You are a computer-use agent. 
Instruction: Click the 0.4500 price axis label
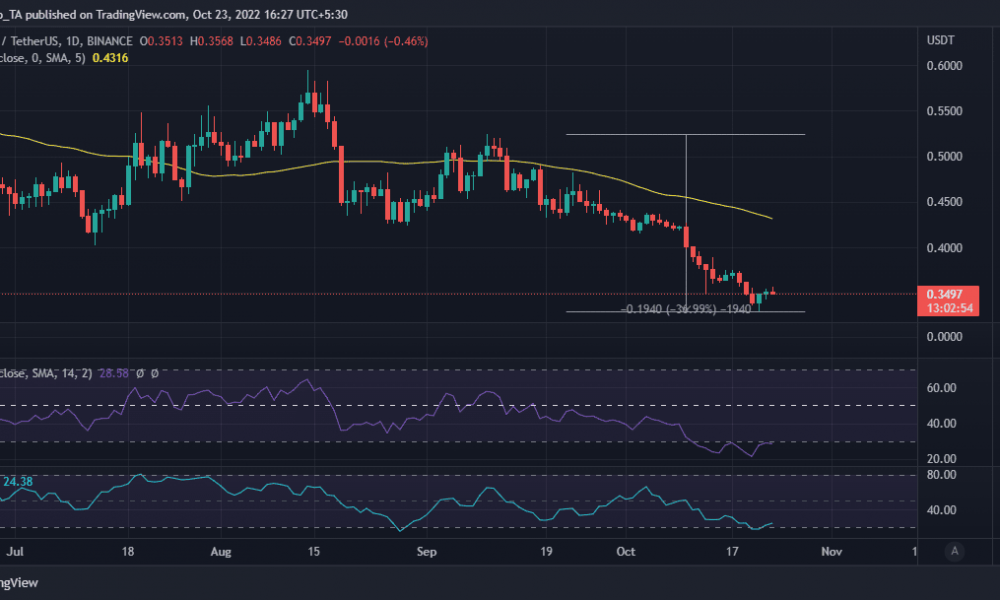click(x=945, y=201)
